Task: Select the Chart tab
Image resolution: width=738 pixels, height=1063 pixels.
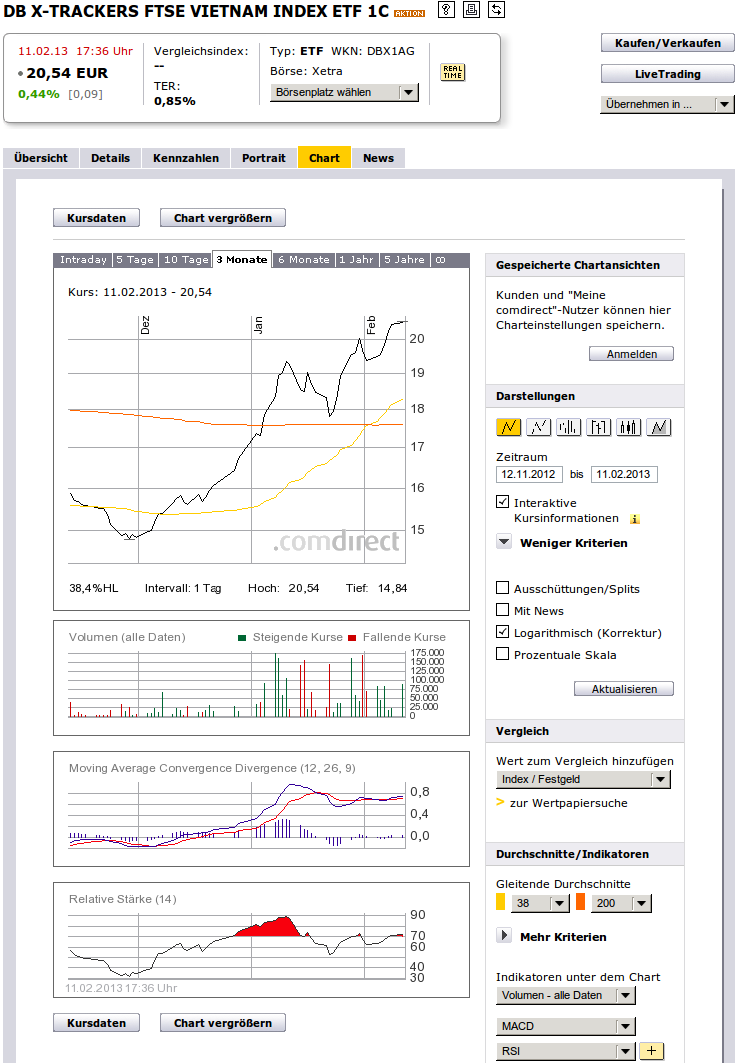Action: click(324, 157)
